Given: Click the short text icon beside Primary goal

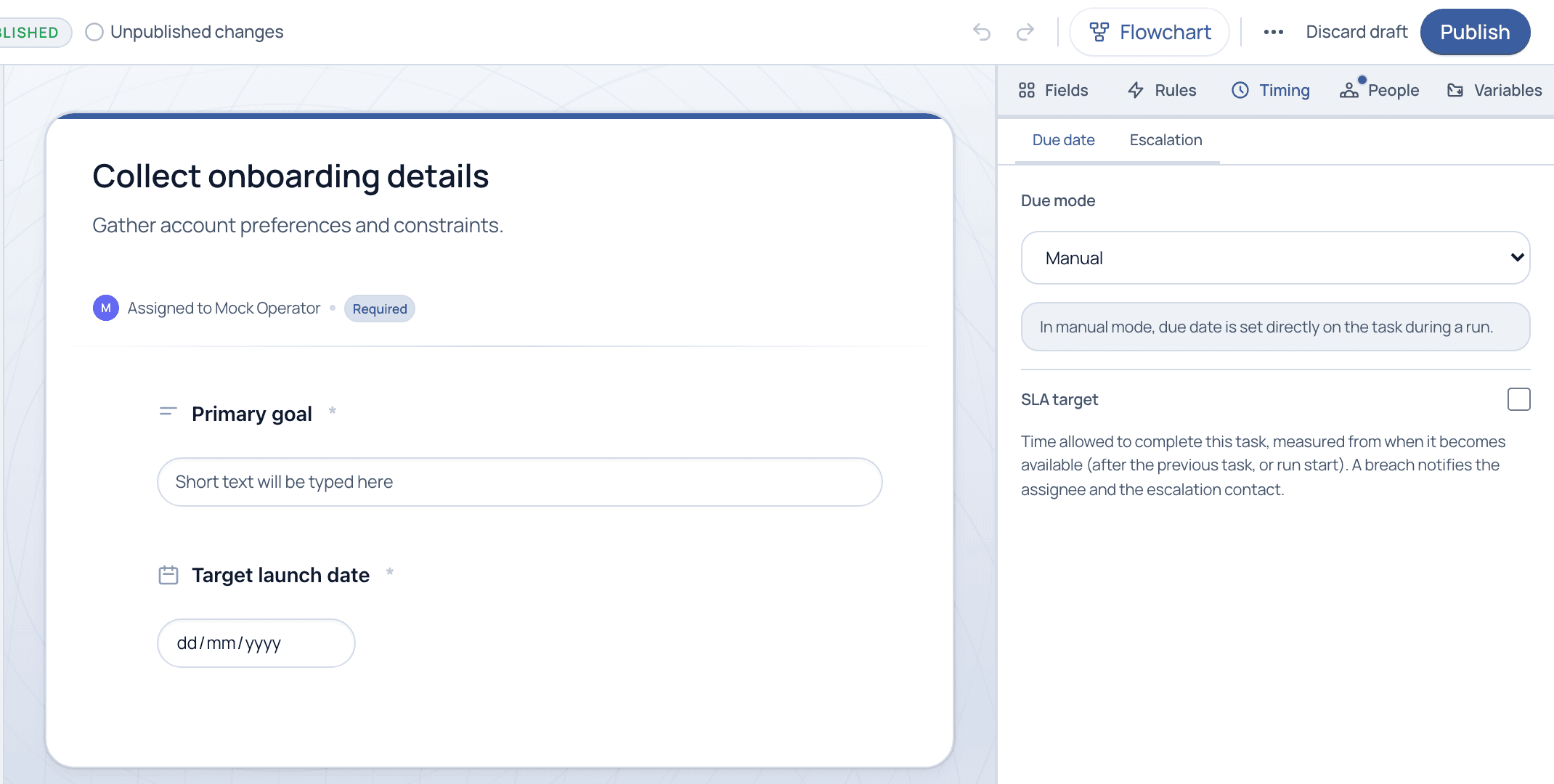Looking at the screenshot, I should [x=168, y=412].
